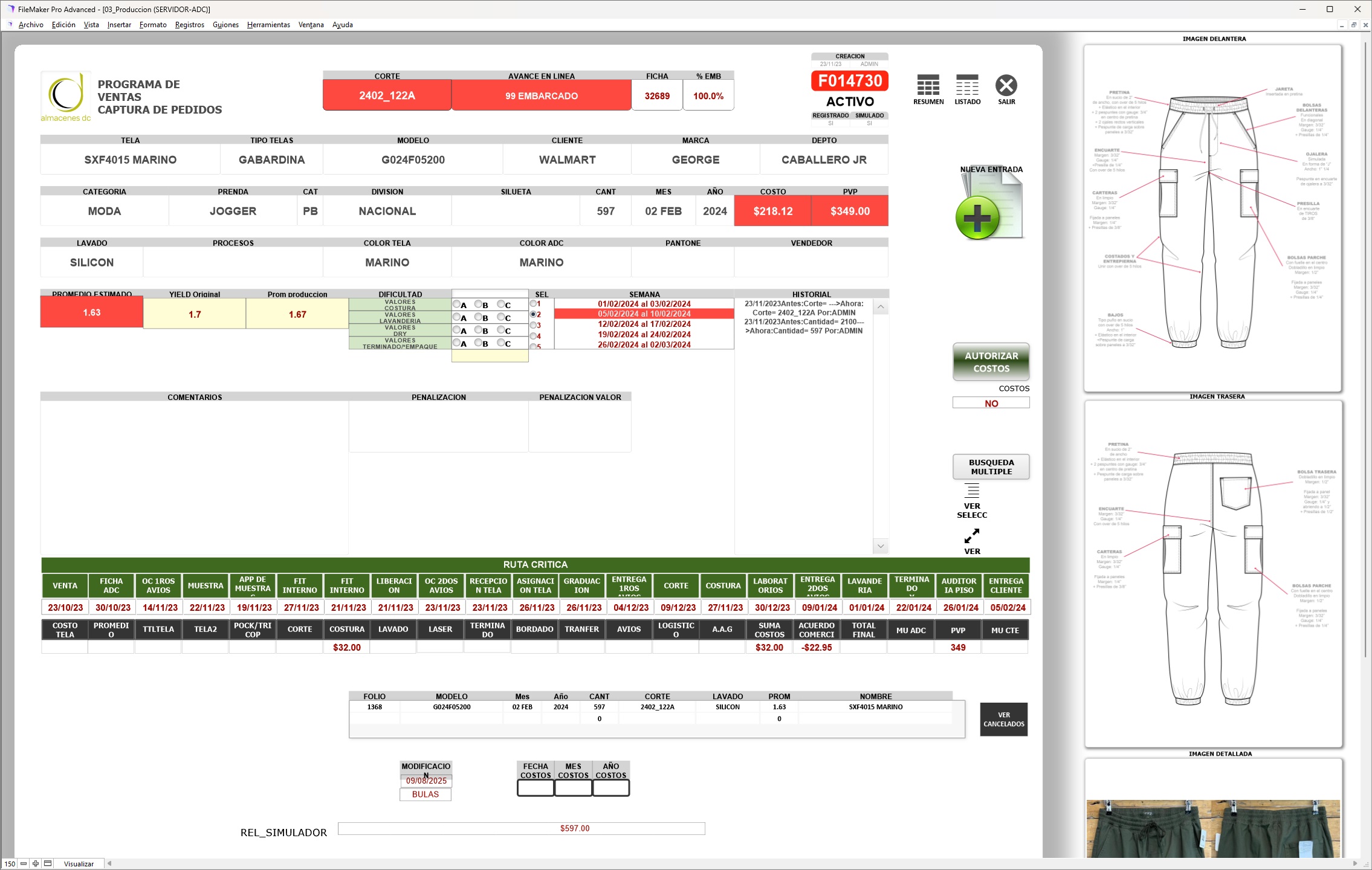The image size is (1372, 870).
Task: Toggle the status toolbar icon next to Visualizar
Action: [x=47, y=863]
